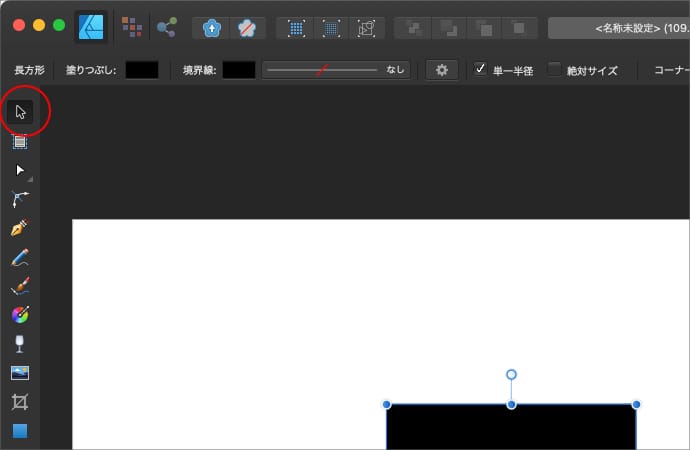Viewport: 690px width, 450px height.
Task: Select the Move tool arrow
Action: click(20, 112)
